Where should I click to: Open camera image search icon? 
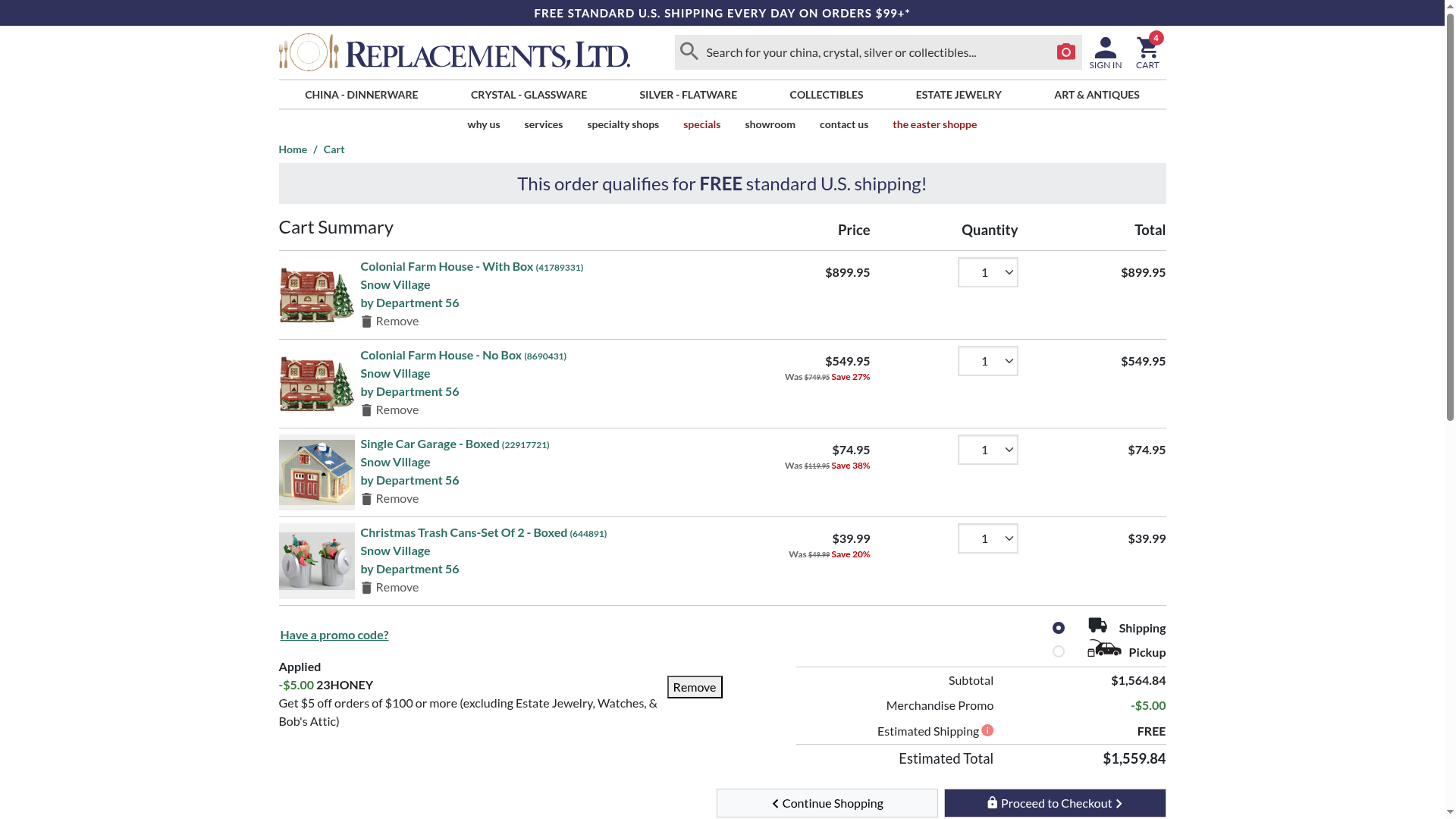(x=1065, y=52)
